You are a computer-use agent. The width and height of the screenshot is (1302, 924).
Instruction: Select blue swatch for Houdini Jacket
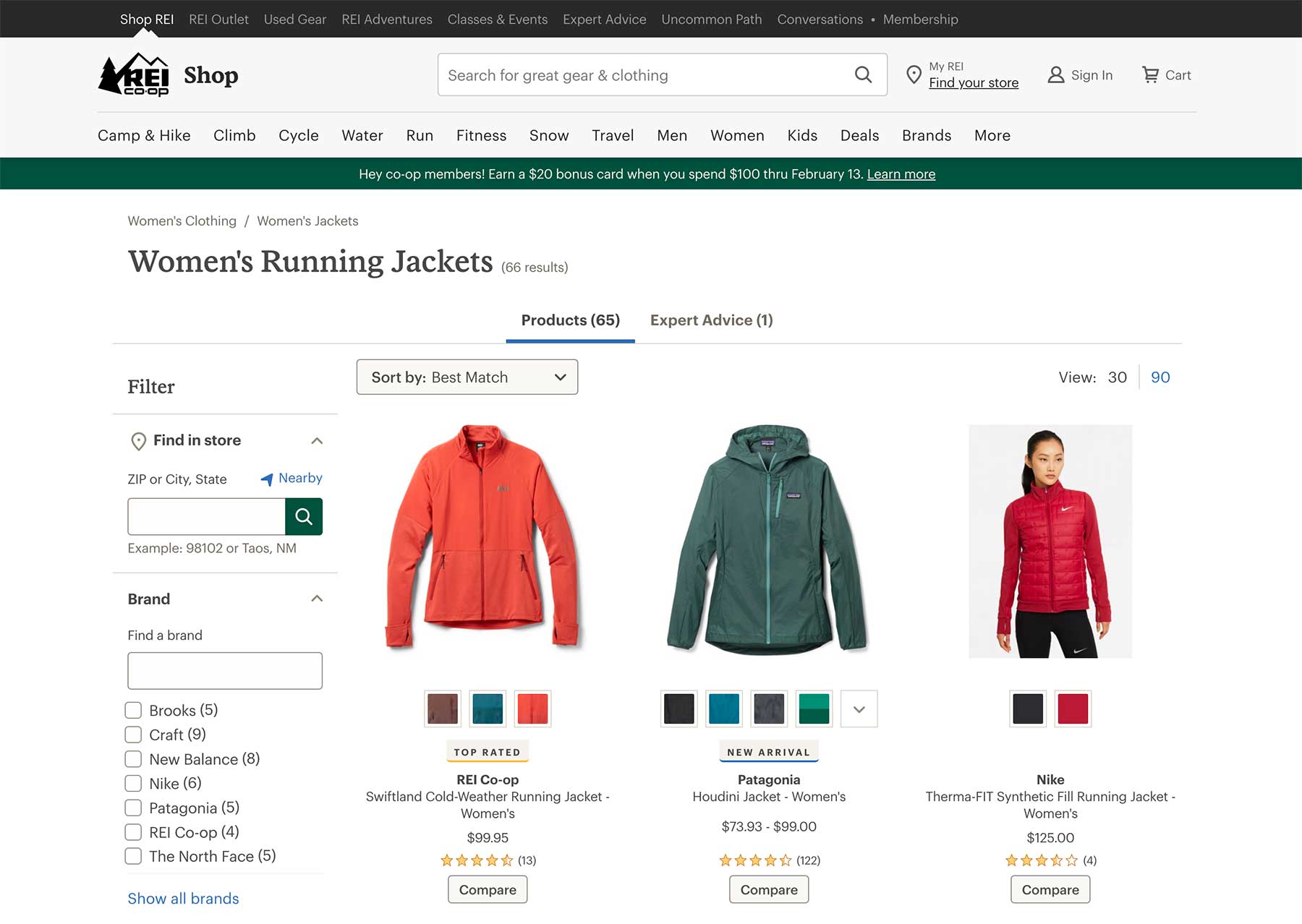(724, 709)
